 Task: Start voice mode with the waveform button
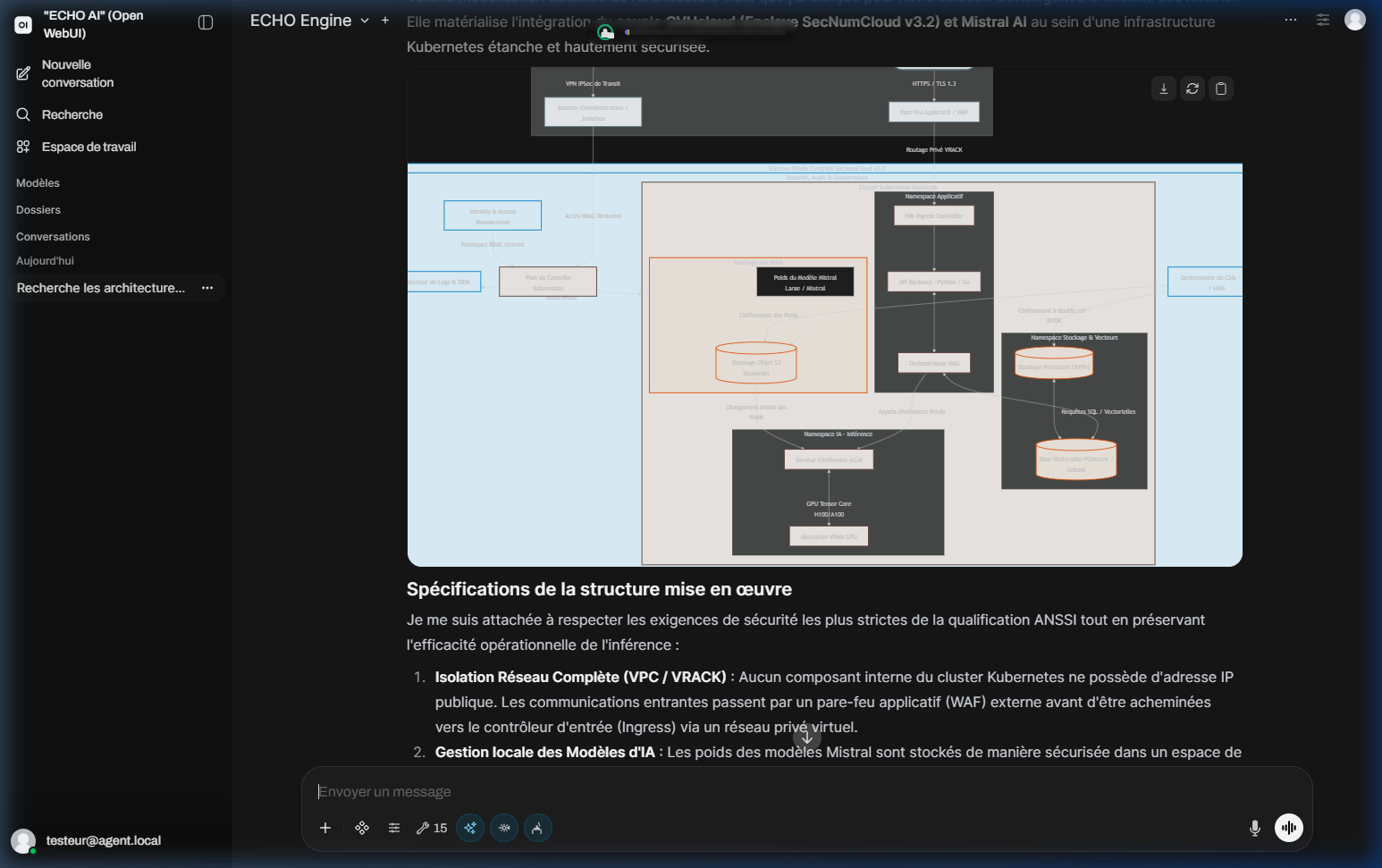1289,828
